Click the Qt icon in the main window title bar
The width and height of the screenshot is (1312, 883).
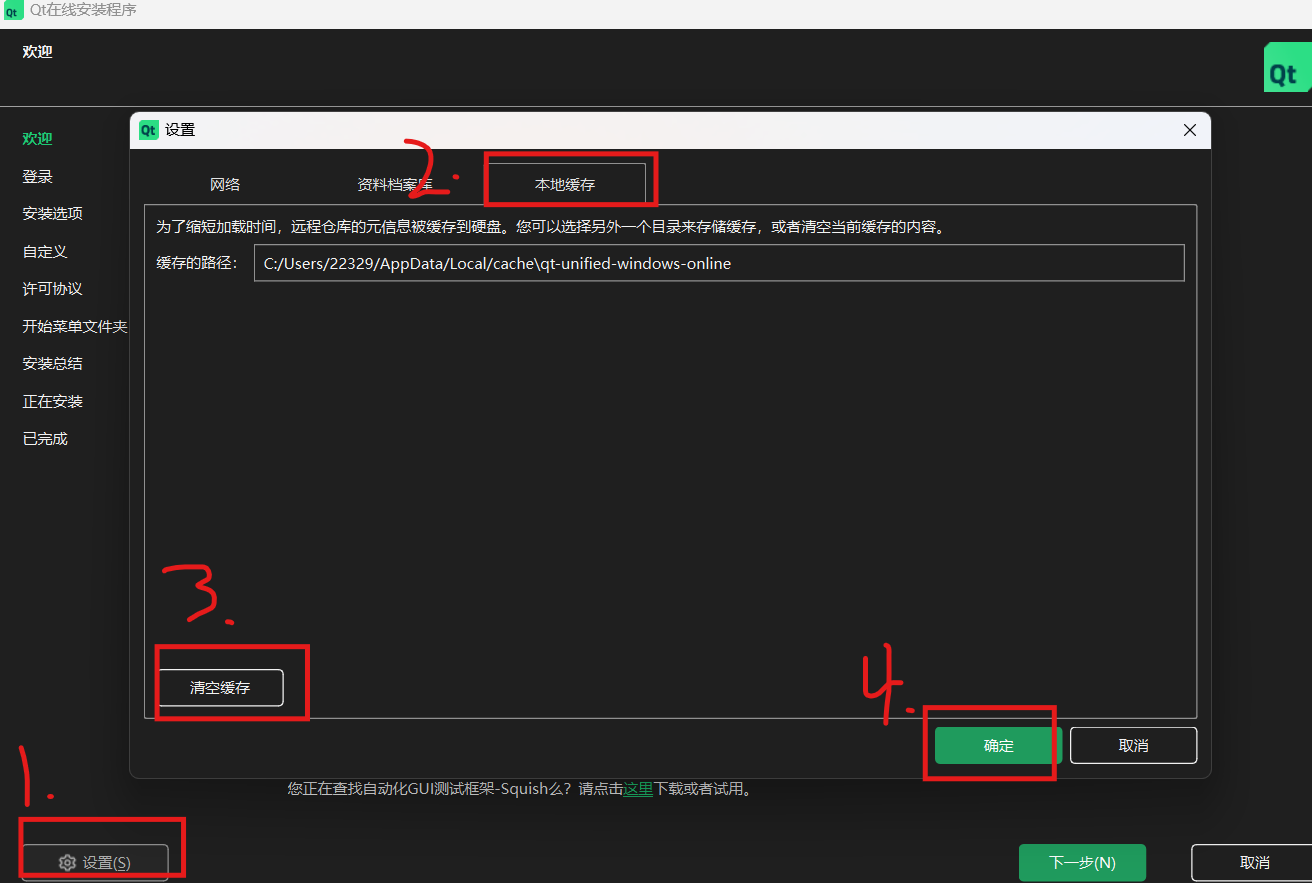[x=14, y=10]
